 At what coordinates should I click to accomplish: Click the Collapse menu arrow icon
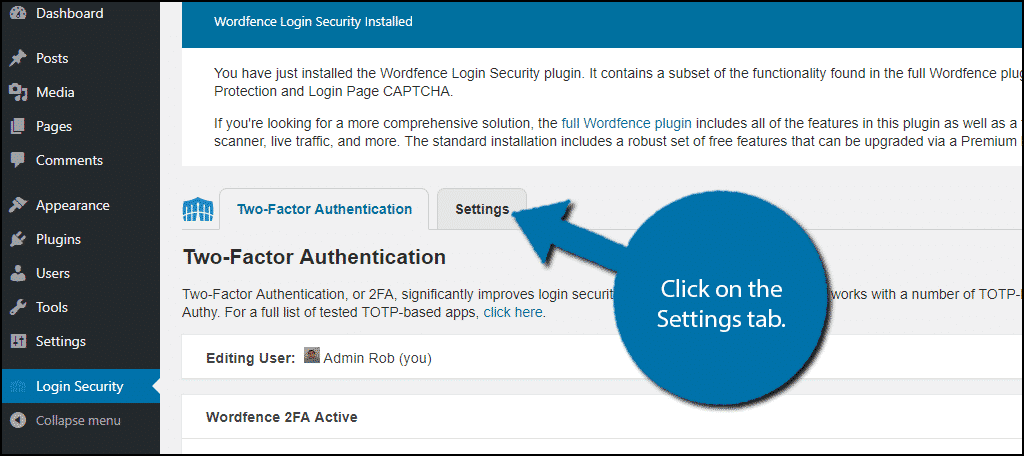[x=18, y=420]
